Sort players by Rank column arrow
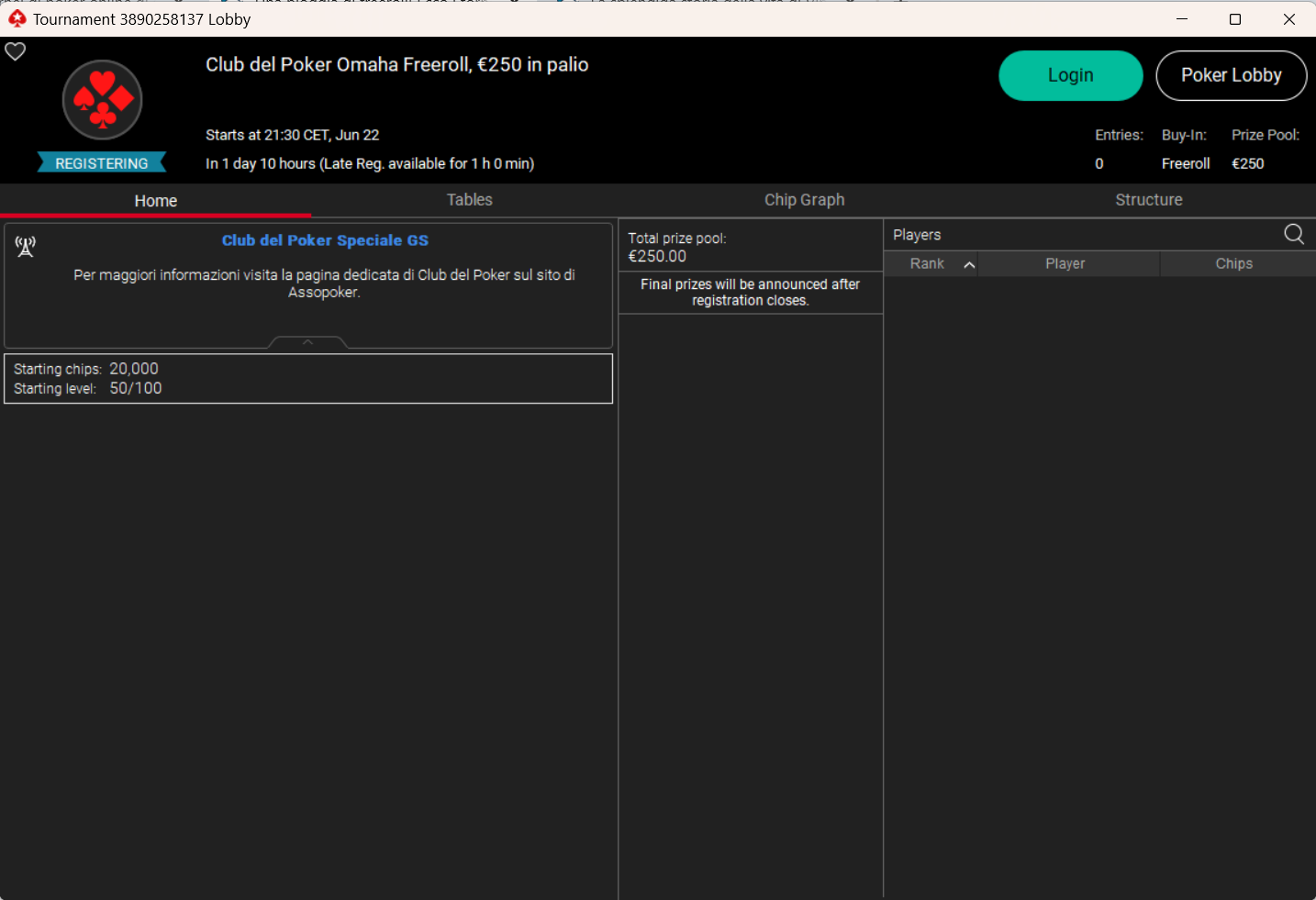This screenshot has width=1316, height=900. pyautogui.click(x=969, y=264)
